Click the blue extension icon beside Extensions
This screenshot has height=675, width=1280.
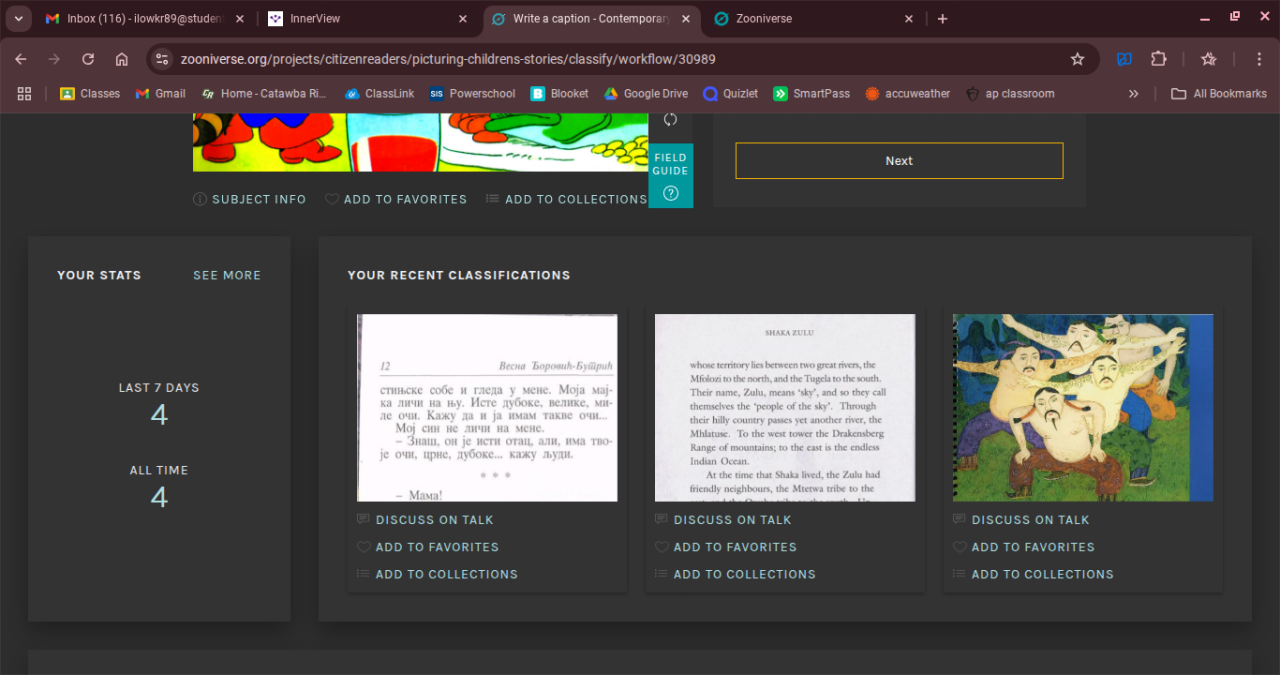click(1124, 59)
